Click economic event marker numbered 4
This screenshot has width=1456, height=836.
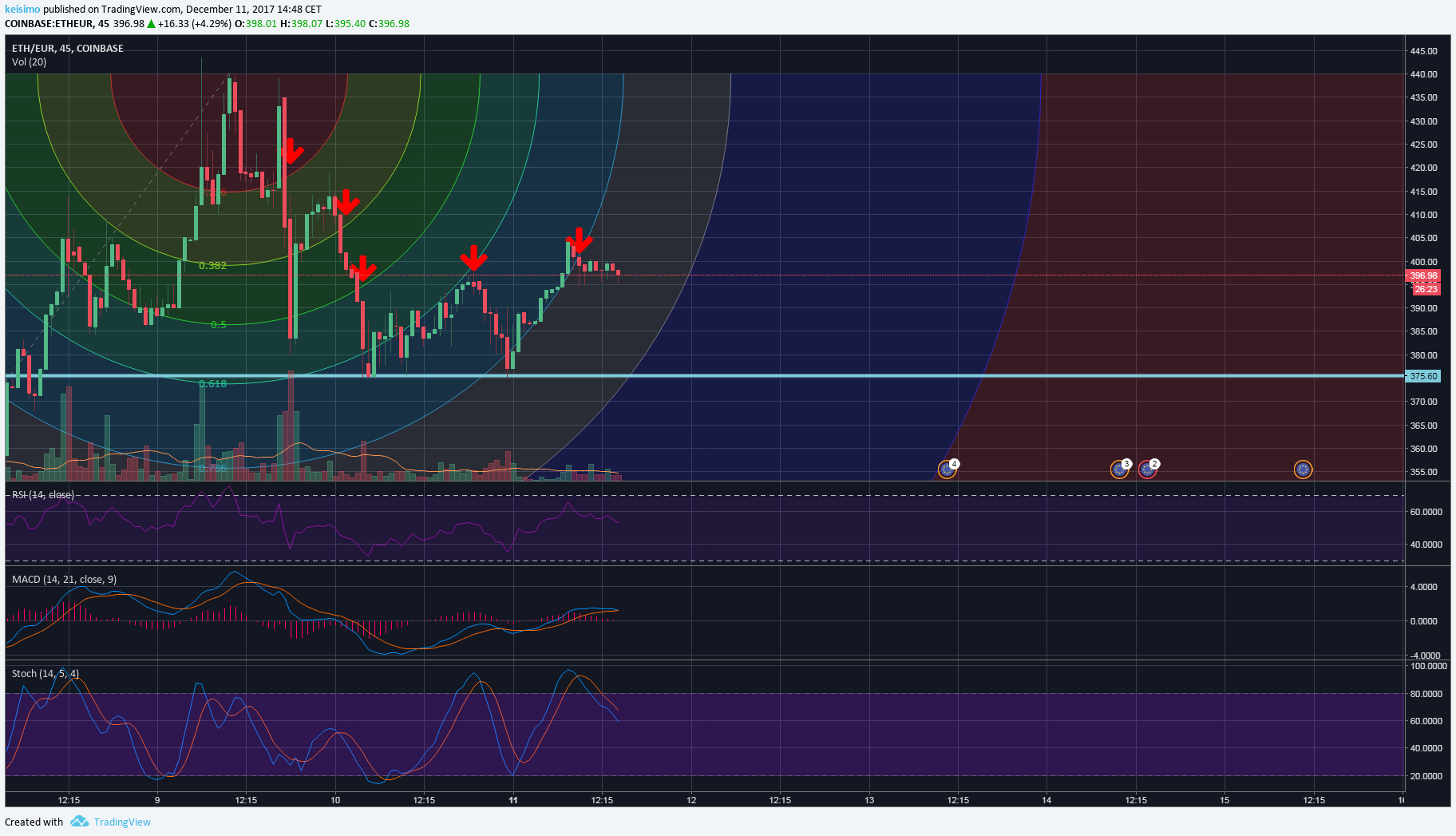[947, 470]
